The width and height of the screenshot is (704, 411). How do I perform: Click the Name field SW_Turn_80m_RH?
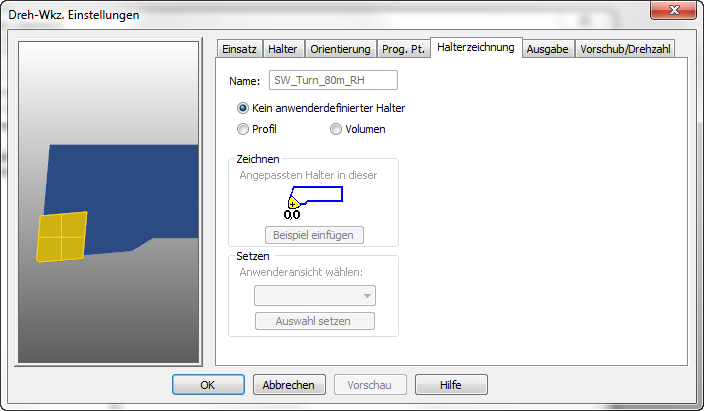[333, 80]
